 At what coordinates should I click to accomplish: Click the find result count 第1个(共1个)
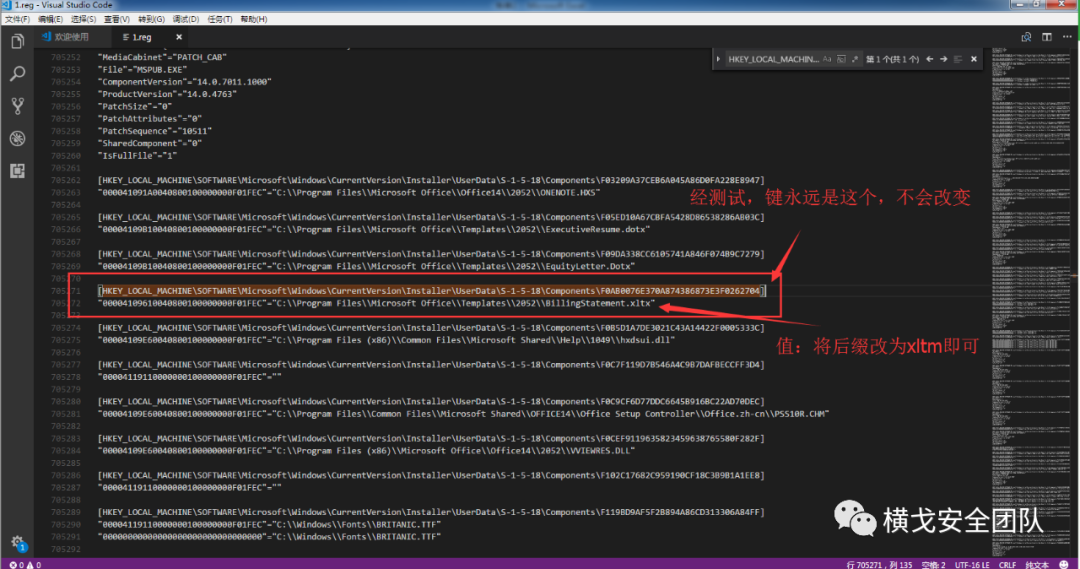click(893, 59)
